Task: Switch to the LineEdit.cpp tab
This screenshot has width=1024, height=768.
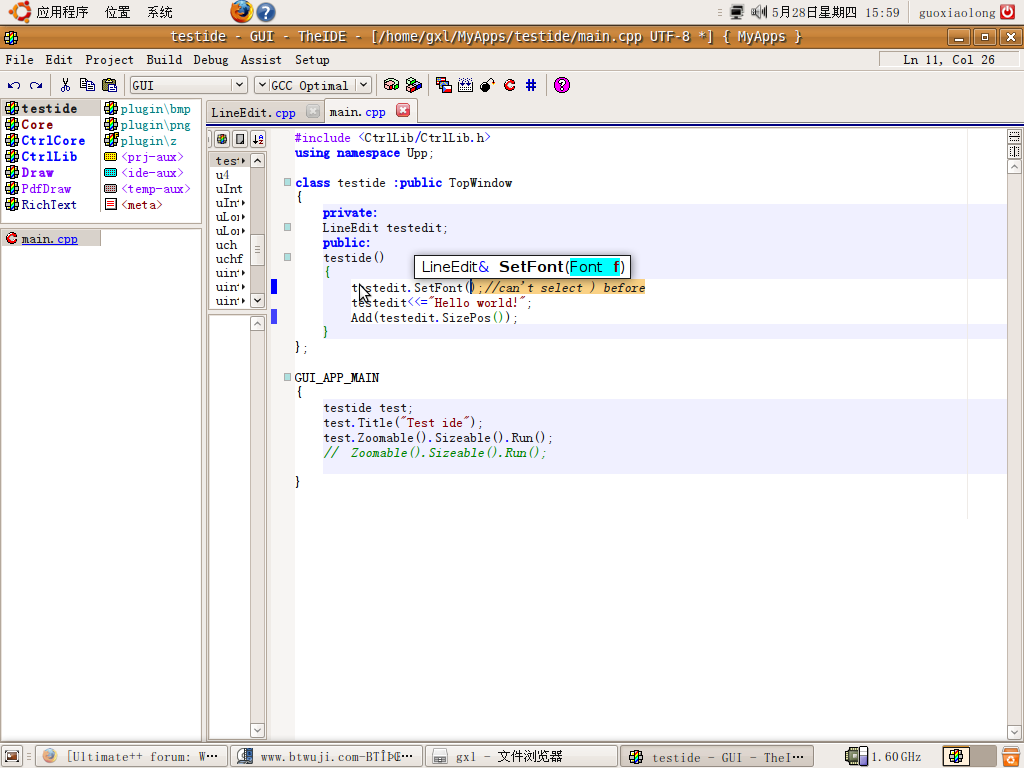Action: [x=254, y=112]
